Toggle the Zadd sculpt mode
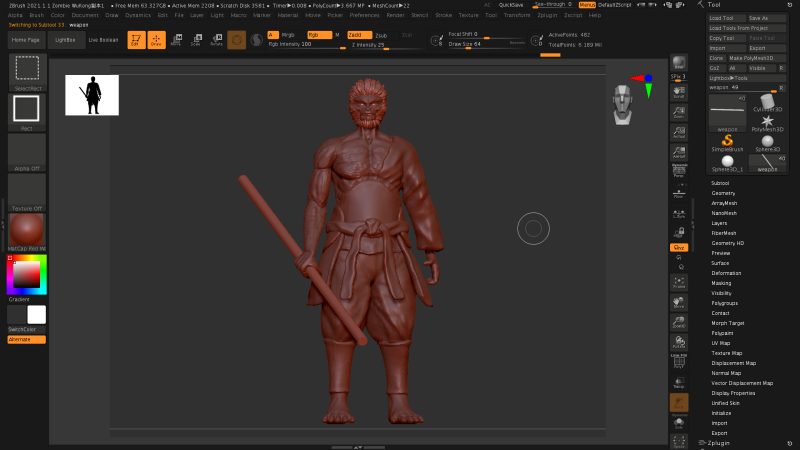Image resolution: width=800 pixels, height=450 pixels. click(357, 34)
